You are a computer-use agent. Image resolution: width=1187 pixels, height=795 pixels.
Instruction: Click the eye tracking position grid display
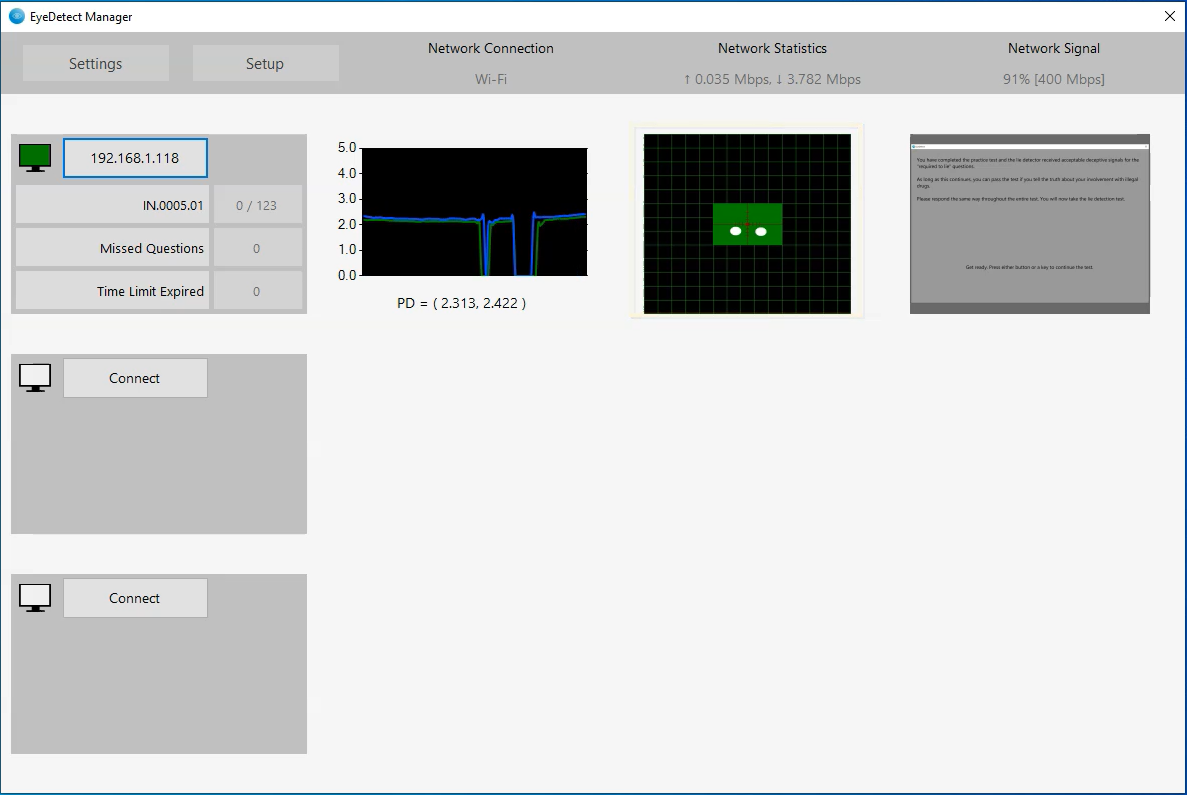click(x=747, y=223)
